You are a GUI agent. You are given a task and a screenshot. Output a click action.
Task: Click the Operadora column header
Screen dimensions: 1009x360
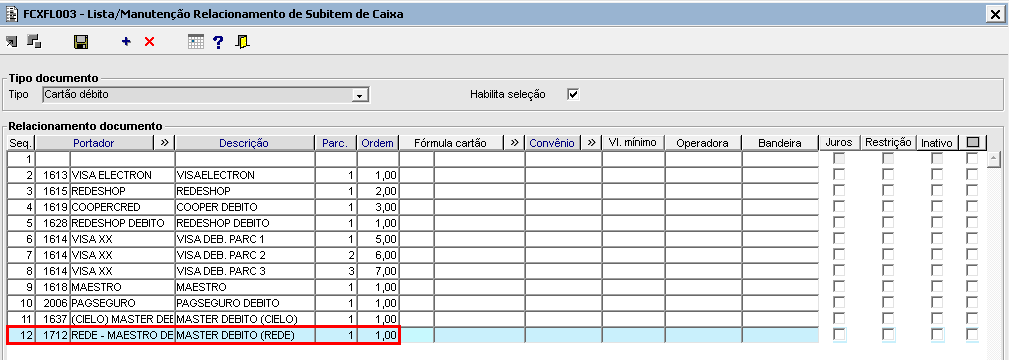(x=703, y=142)
